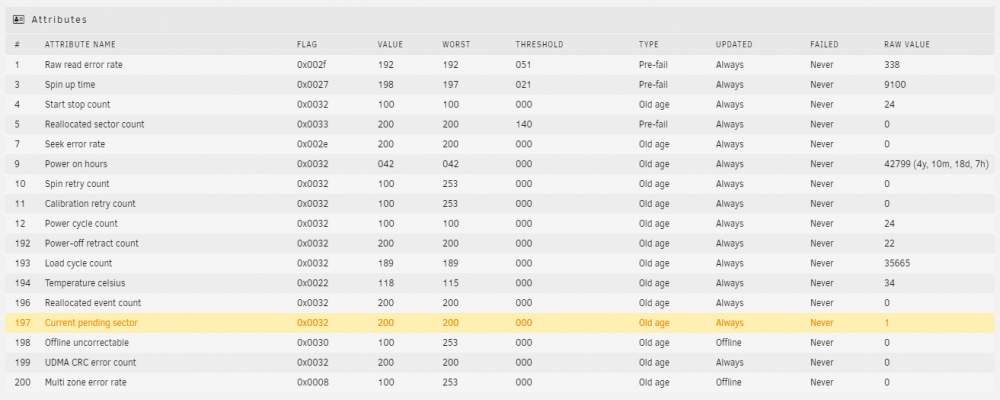This screenshot has width=1000, height=400.
Task: Click value 198 in Spin up time row
Action: click(385, 84)
